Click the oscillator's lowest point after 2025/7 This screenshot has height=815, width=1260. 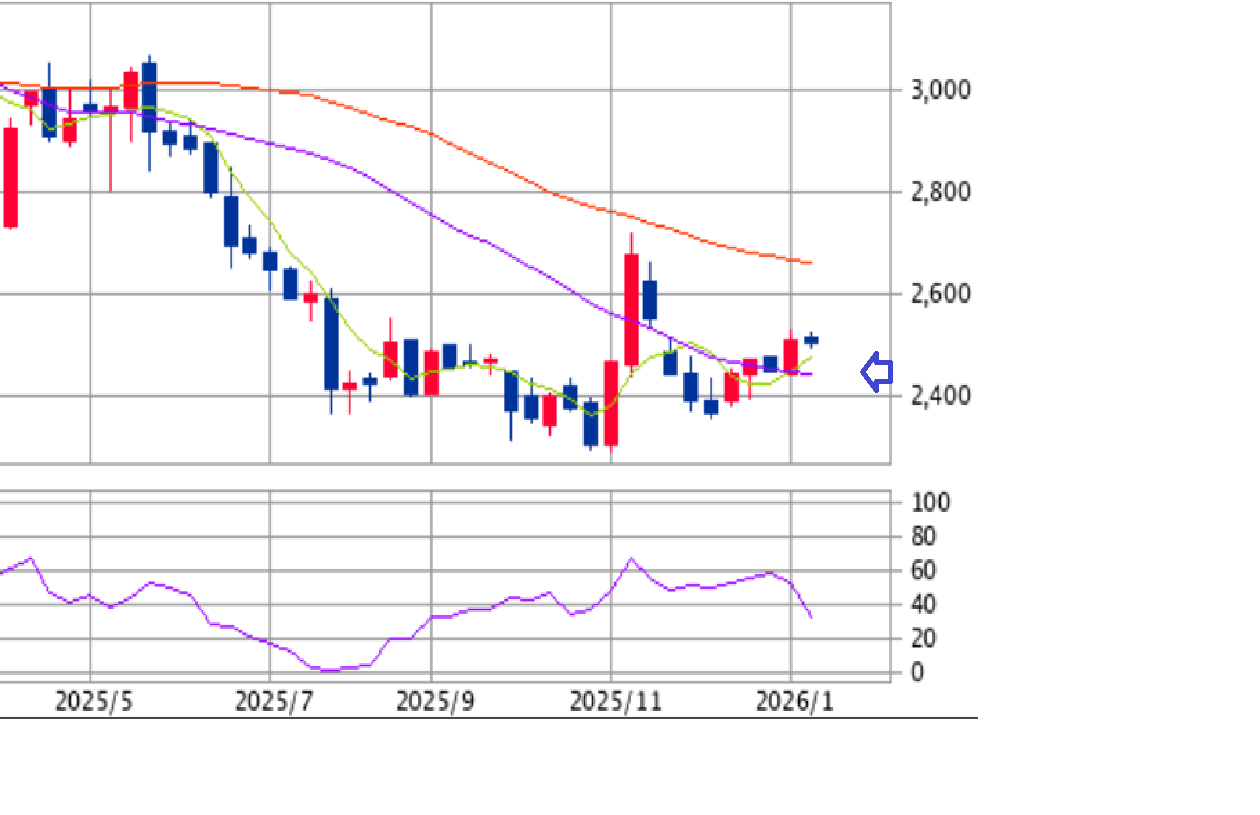tap(331, 670)
